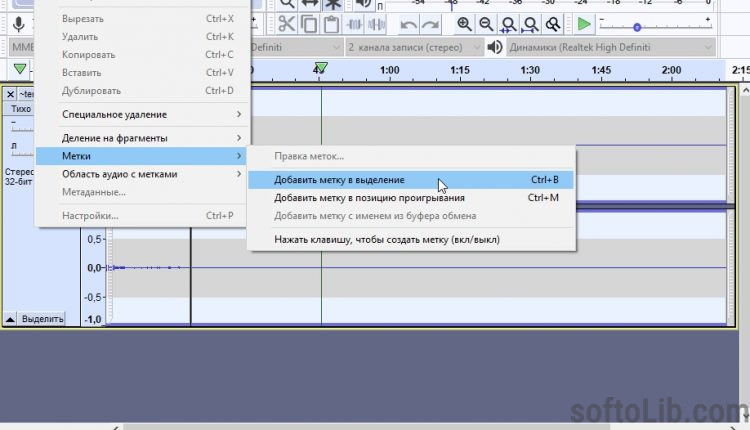Open 'Динамики (Realtek High Definiti' dropdown
The width and height of the screenshot is (750, 430).
click(x=611, y=47)
